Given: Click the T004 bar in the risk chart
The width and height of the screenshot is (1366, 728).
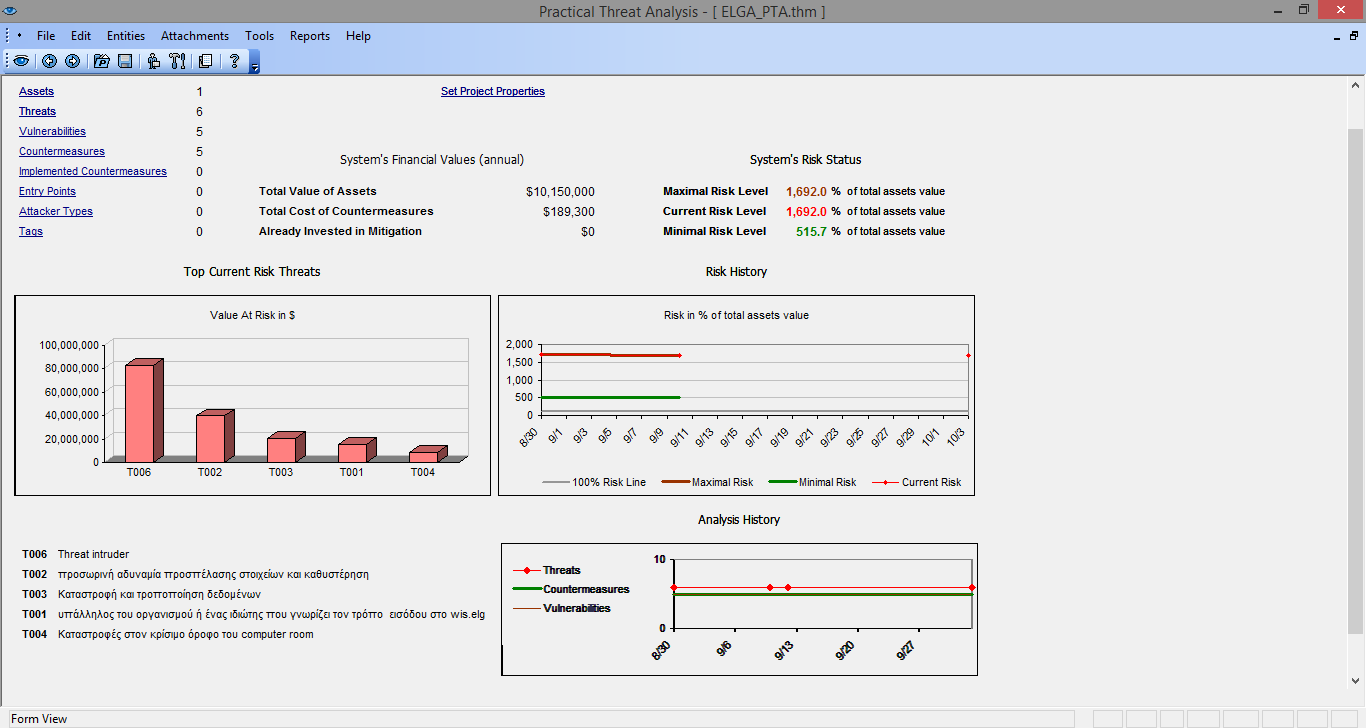Looking at the screenshot, I should [427, 454].
